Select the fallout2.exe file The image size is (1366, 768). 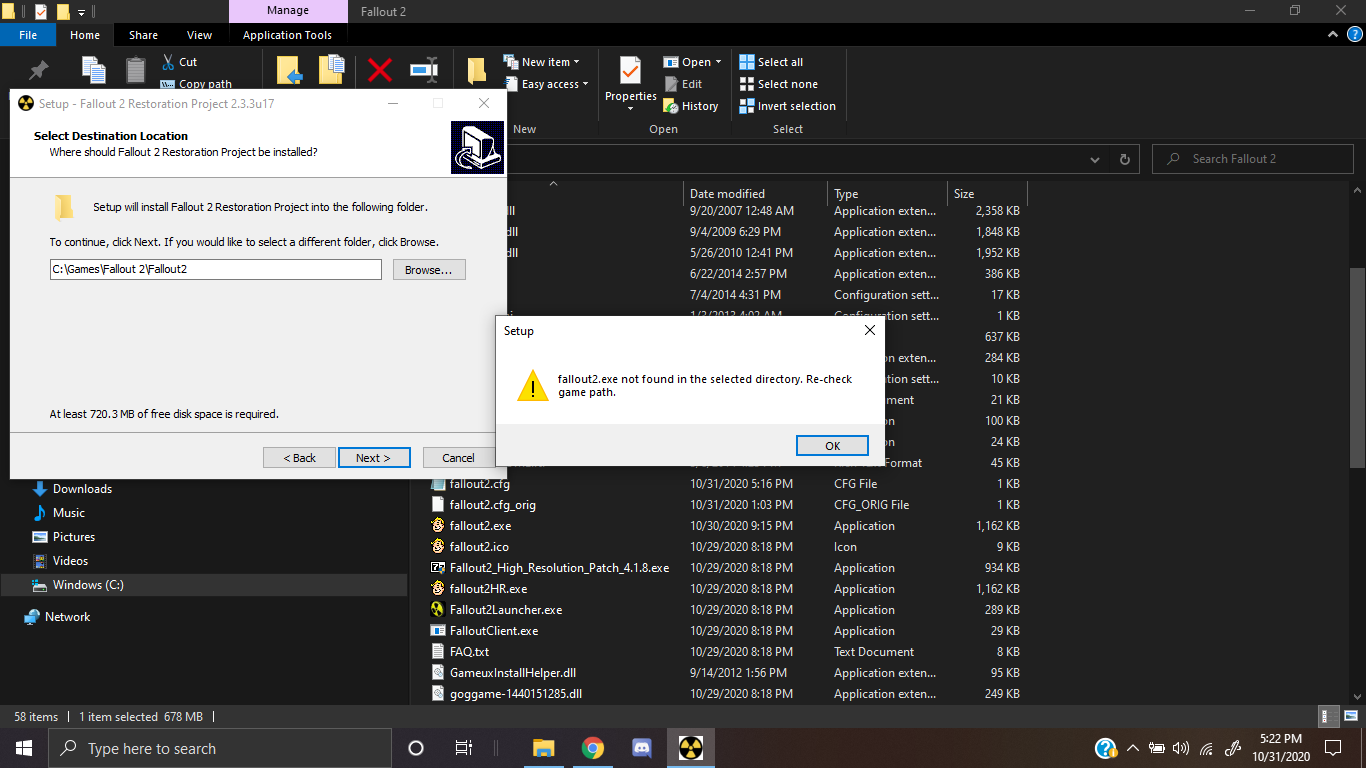pyautogui.click(x=480, y=526)
